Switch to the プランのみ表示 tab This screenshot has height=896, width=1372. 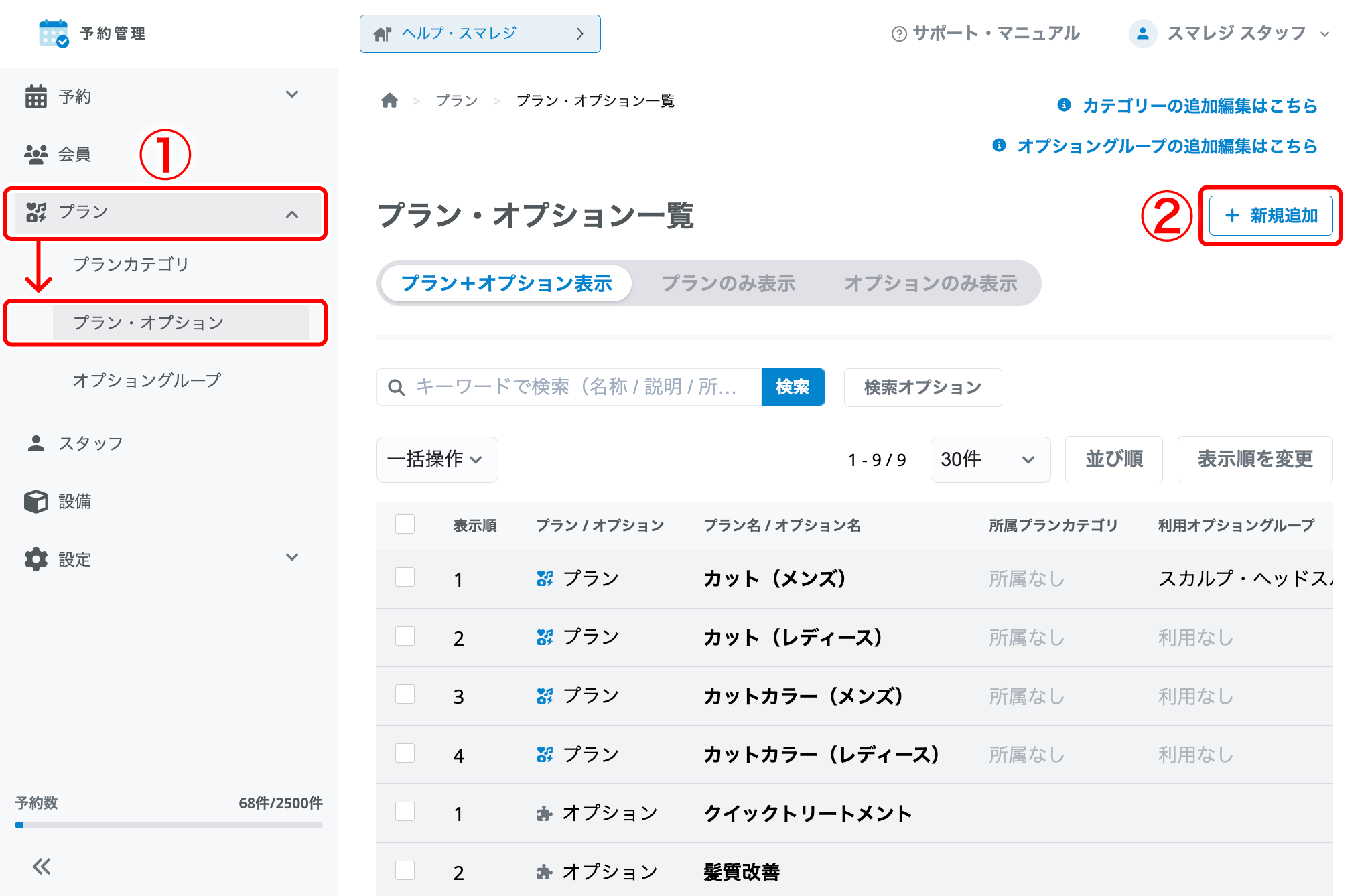coord(728,283)
